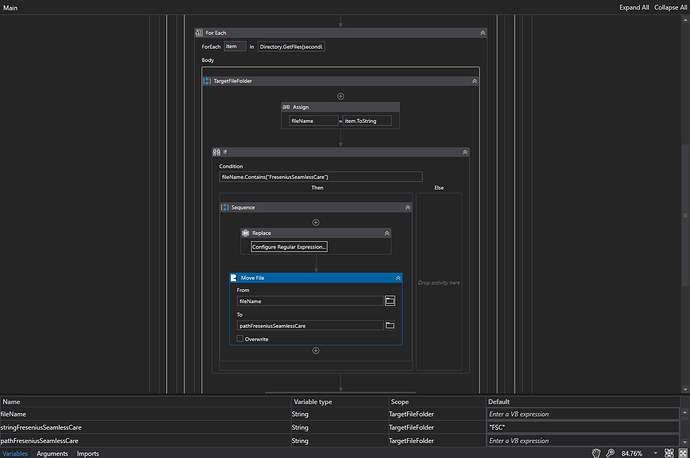The image size is (690, 458).
Task: Edit the If condition expression field
Action: (321, 177)
